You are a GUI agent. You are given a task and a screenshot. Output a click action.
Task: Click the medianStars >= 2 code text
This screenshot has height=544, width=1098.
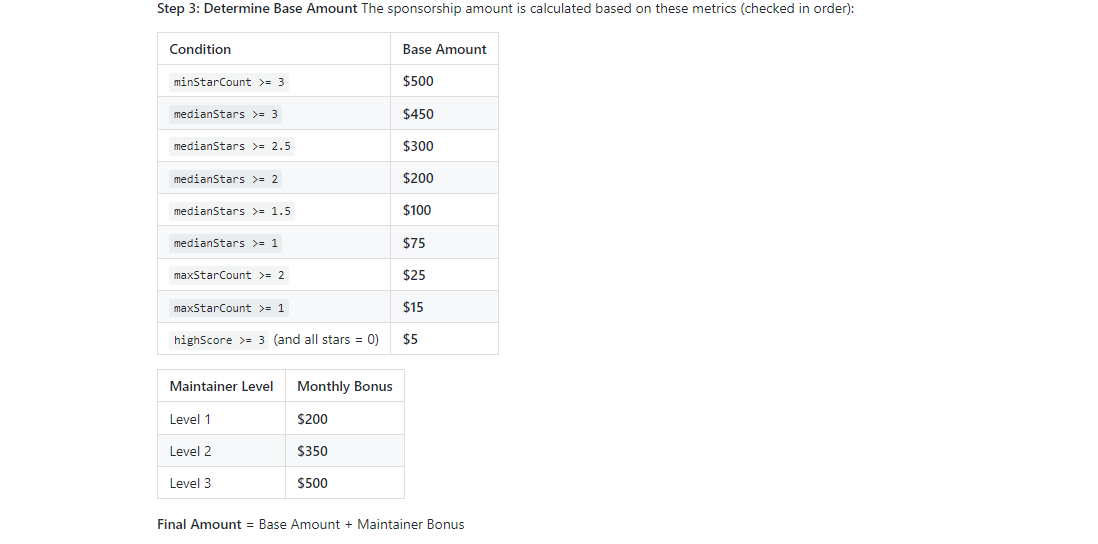[226, 179]
